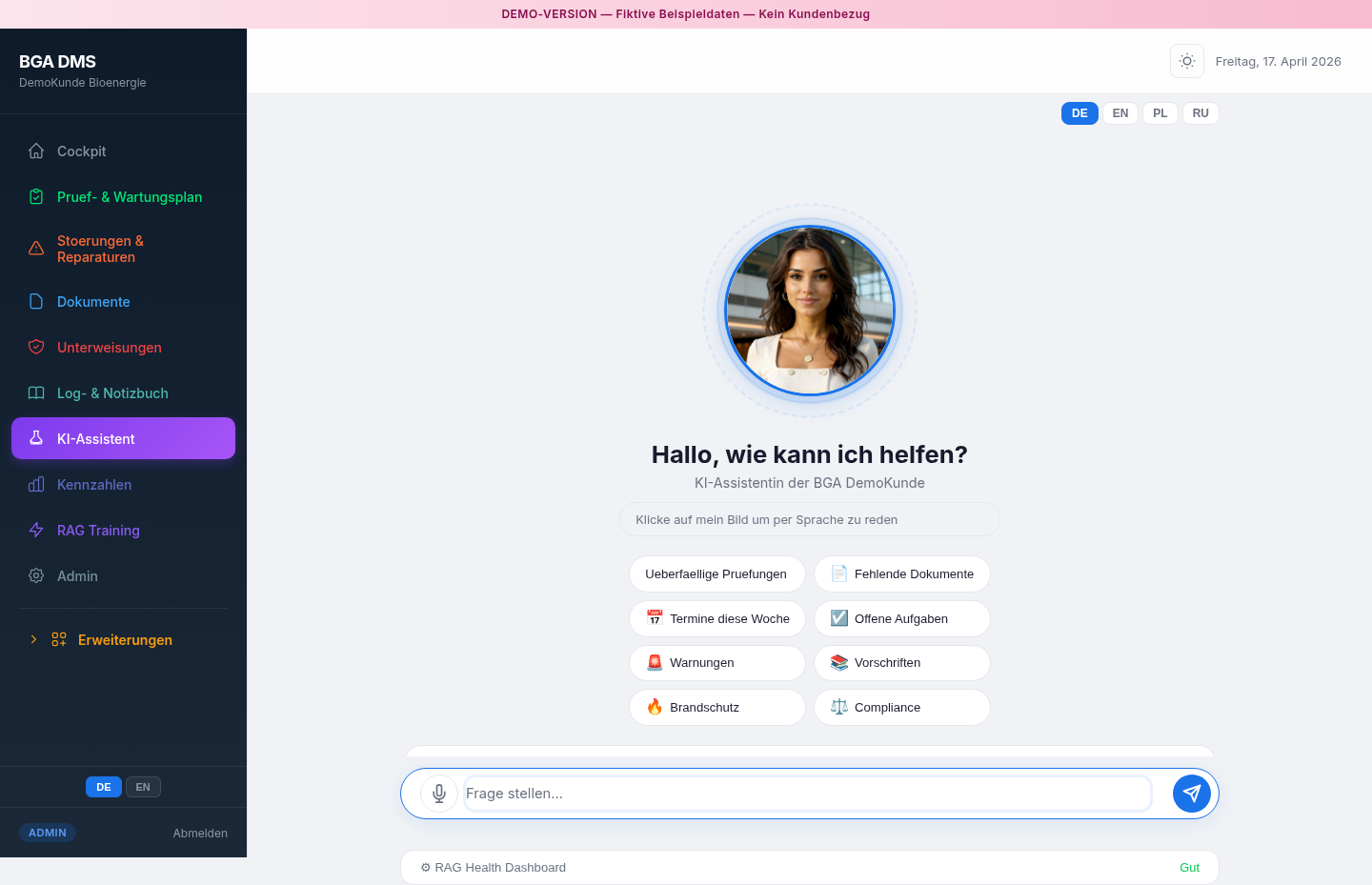Open Pruef- & Wartungsplan via its clipboard icon
Screen dimensions: 1372x885
click(x=35, y=196)
